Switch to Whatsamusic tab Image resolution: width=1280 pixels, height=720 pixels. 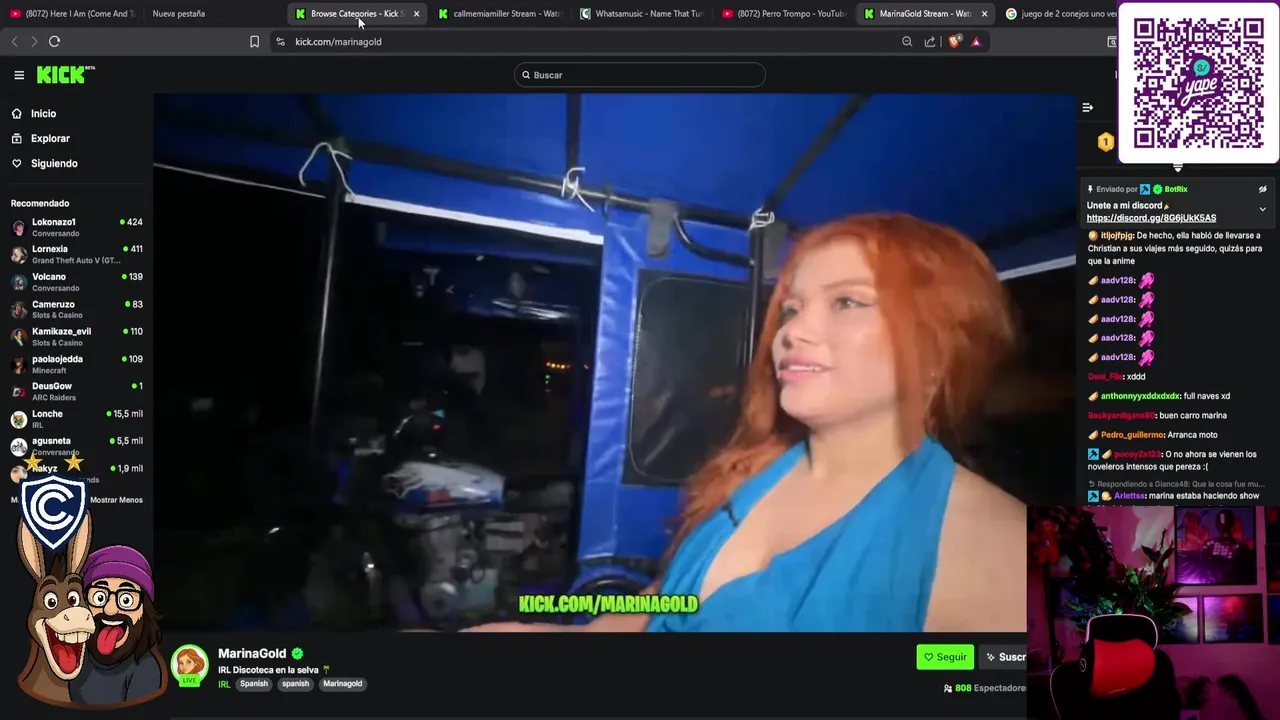click(x=642, y=14)
